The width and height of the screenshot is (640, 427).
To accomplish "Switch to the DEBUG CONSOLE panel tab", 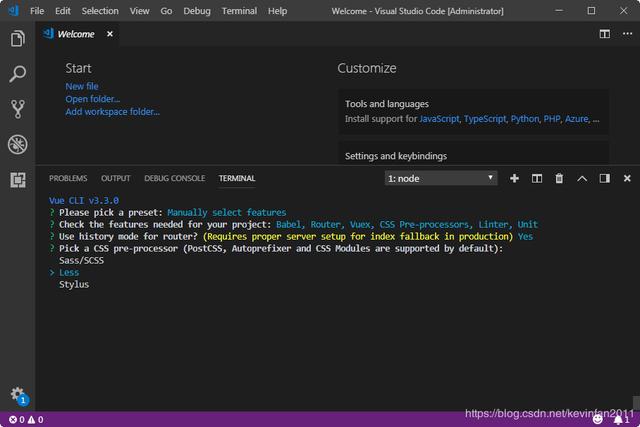I will (x=175, y=178).
